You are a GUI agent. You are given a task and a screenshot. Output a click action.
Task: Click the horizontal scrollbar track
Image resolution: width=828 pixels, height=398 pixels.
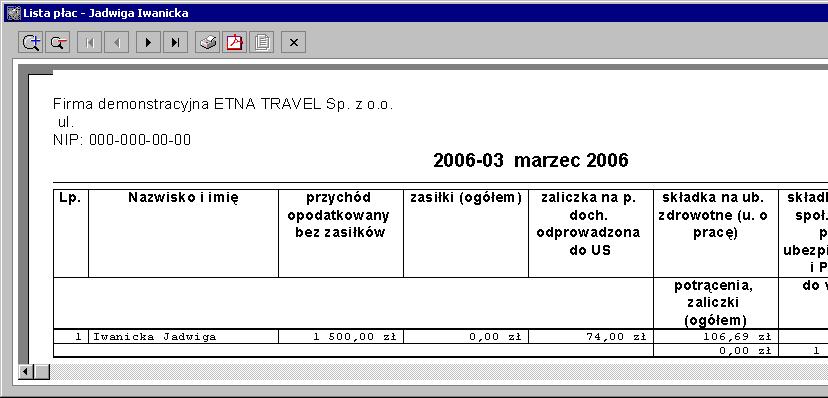point(438,372)
